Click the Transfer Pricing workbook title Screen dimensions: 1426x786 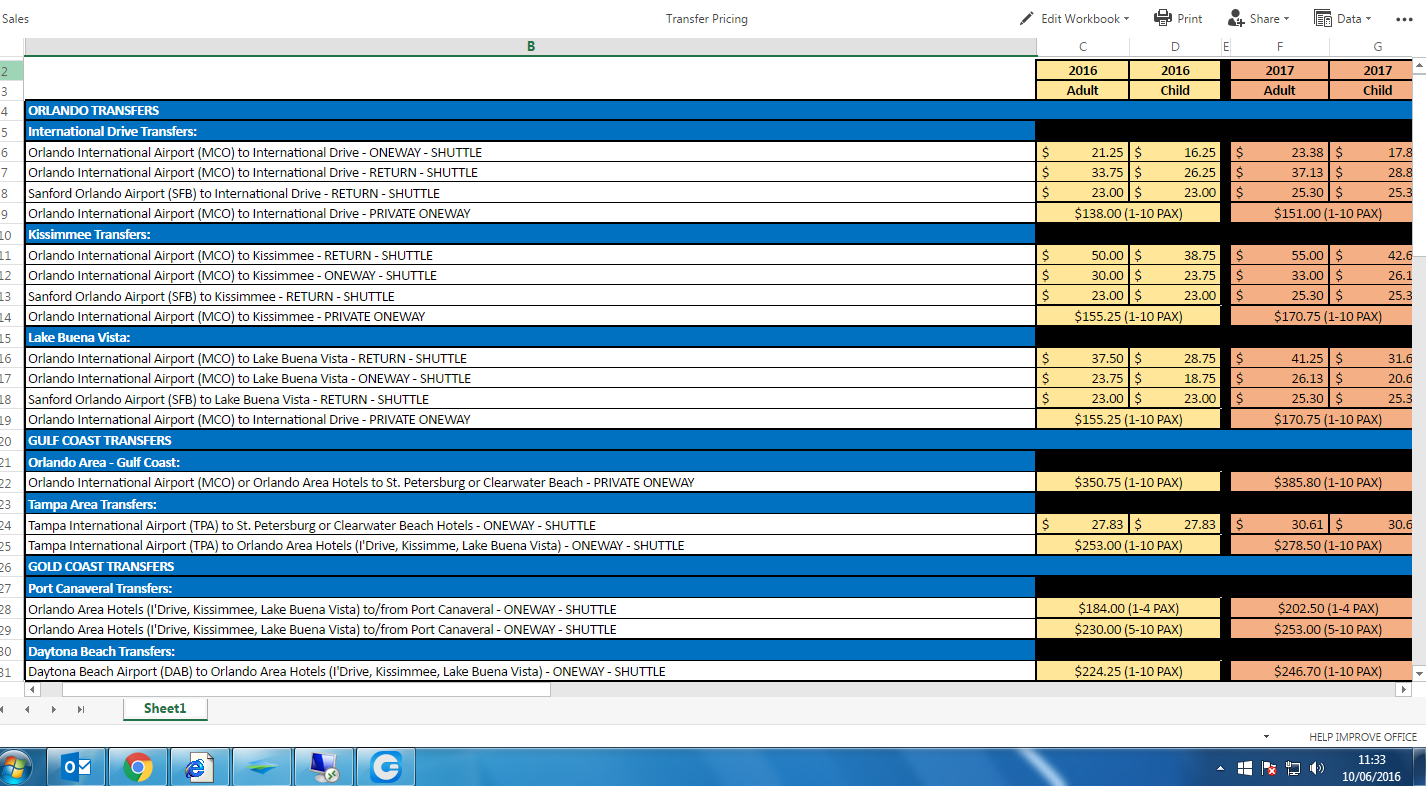[707, 19]
